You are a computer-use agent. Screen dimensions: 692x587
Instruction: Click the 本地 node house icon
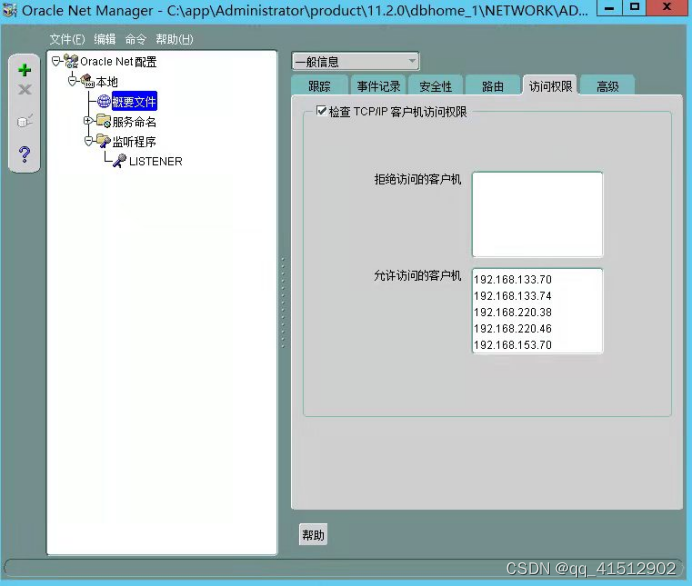click(87, 81)
